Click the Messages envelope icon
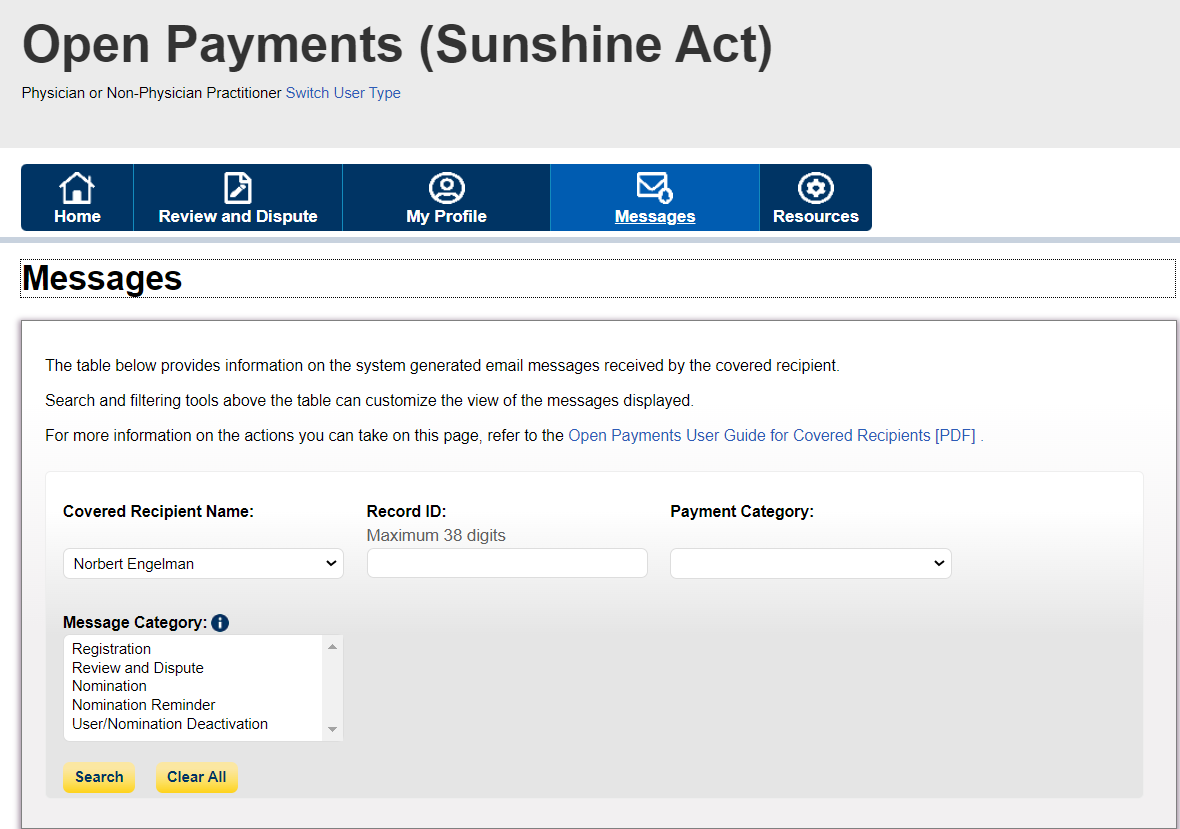 click(x=654, y=187)
